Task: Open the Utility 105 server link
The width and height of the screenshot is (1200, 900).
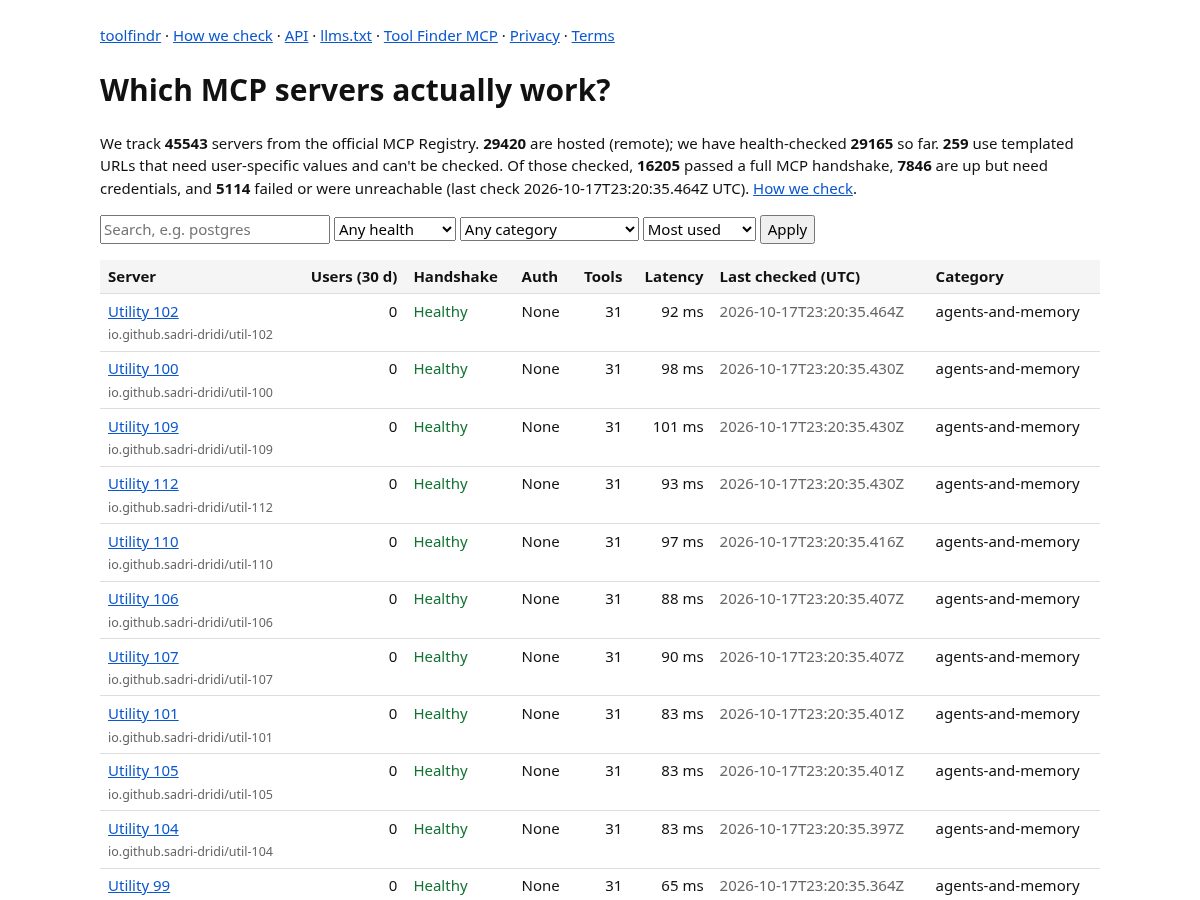Action: pos(143,771)
